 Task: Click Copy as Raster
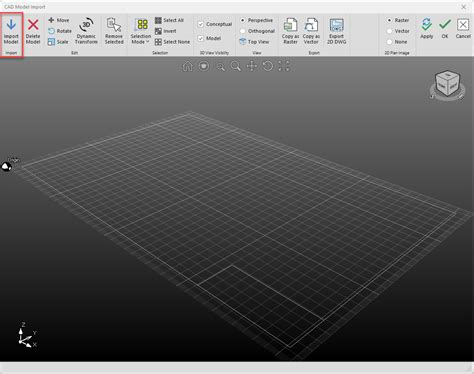tap(290, 31)
